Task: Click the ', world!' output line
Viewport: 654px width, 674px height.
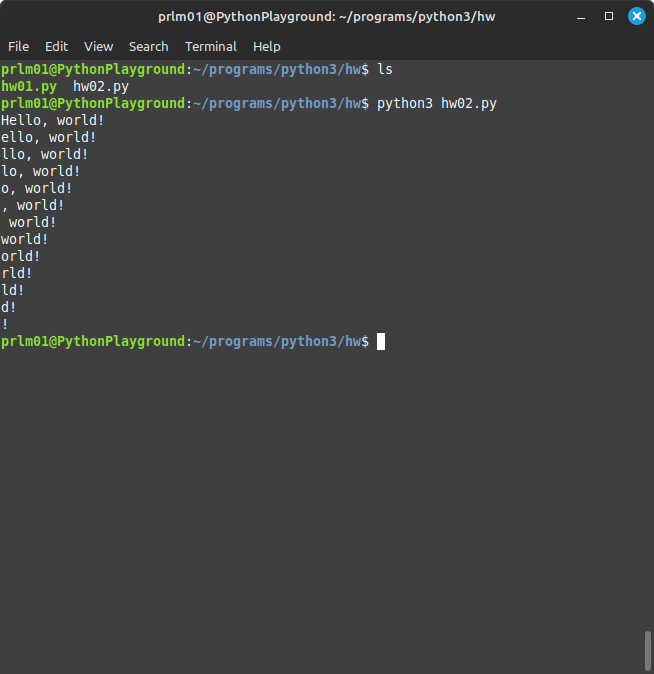Action: (33, 205)
